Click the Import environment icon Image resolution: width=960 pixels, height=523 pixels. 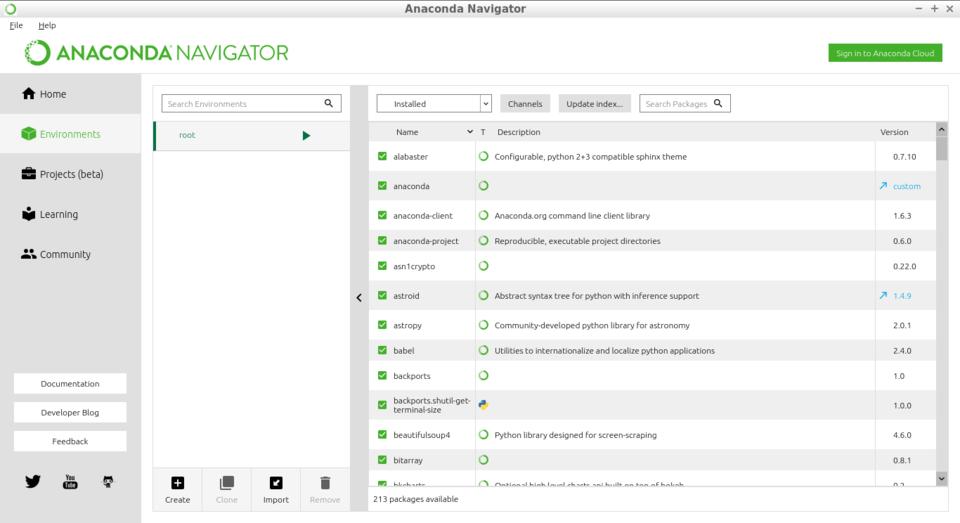coord(276,484)
